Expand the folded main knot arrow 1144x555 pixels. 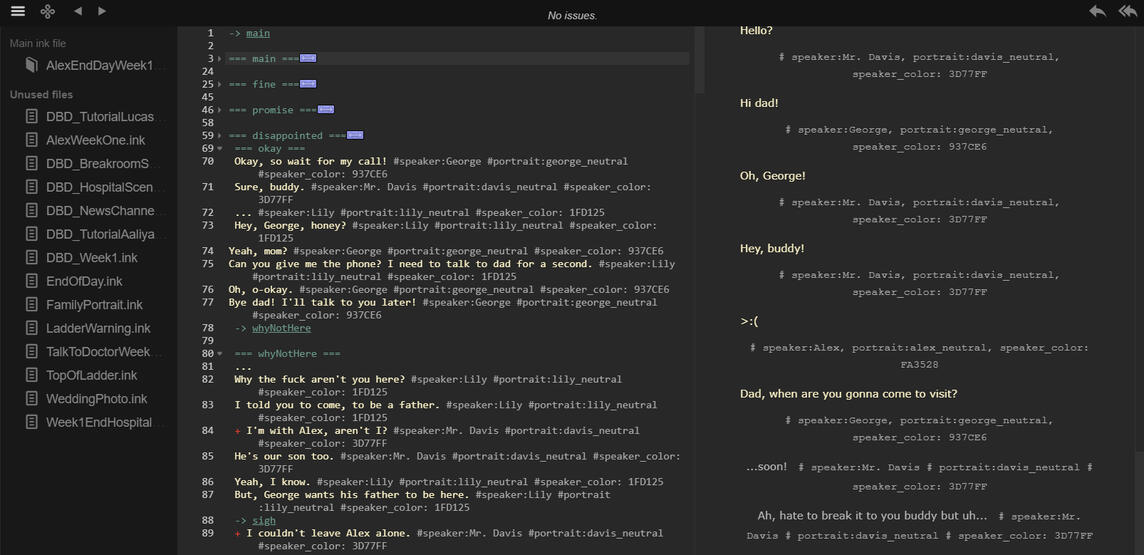point(220,58)
